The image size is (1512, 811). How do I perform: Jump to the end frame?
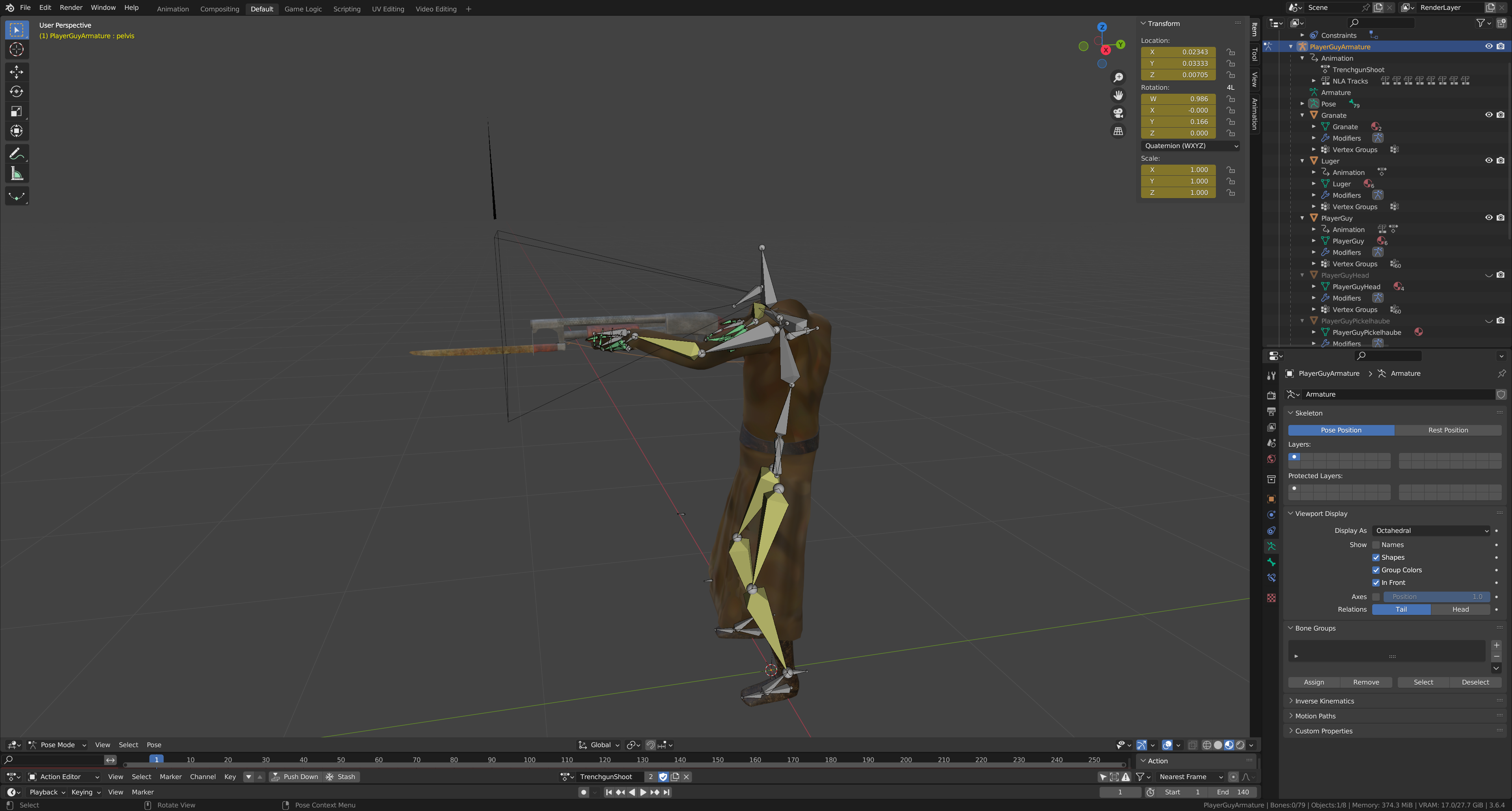tap(666, 792)
